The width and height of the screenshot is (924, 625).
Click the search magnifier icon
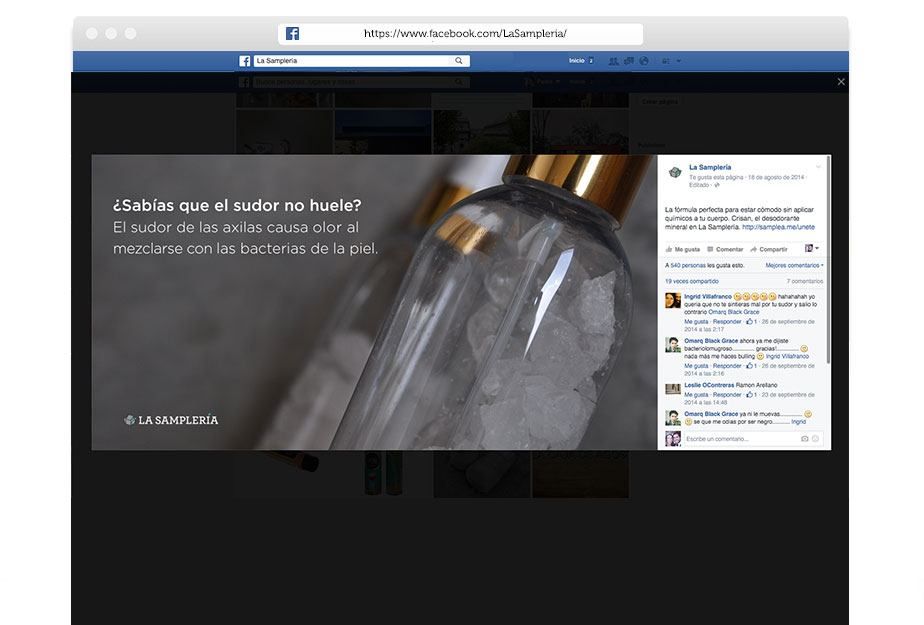458,61
